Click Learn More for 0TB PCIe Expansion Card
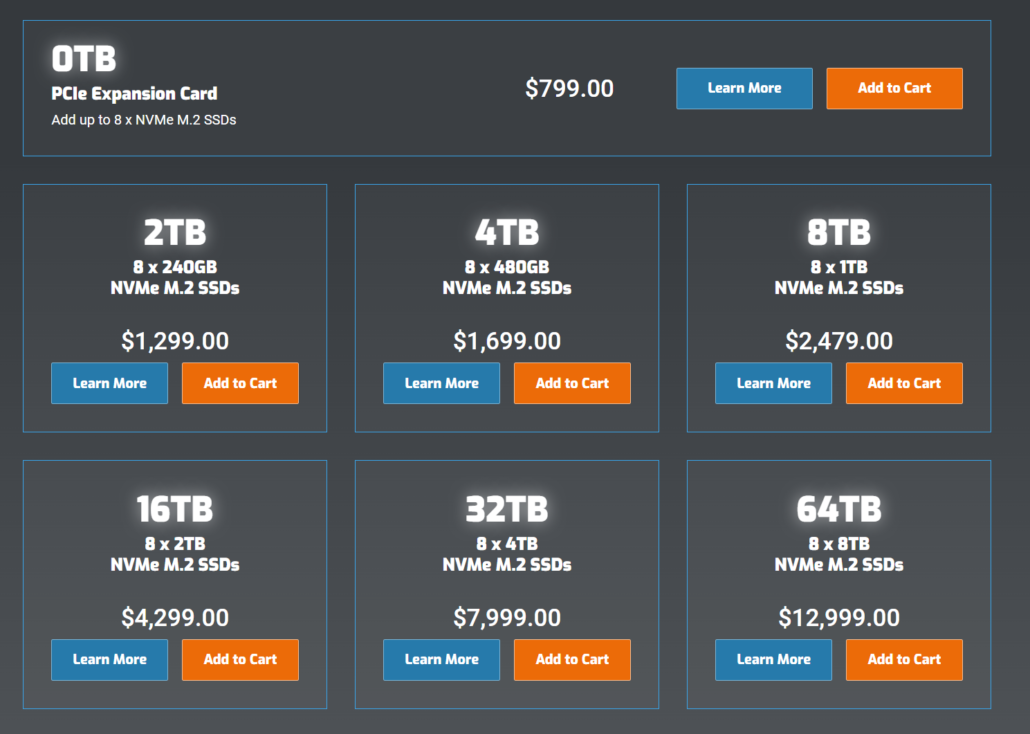1030x734 pixels. tap(744, 88)
